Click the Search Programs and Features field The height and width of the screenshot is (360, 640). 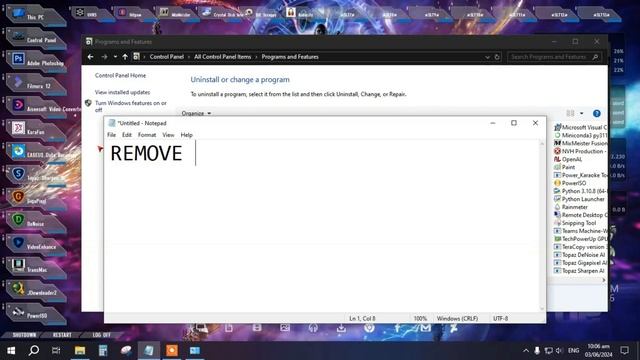[554, 57]
